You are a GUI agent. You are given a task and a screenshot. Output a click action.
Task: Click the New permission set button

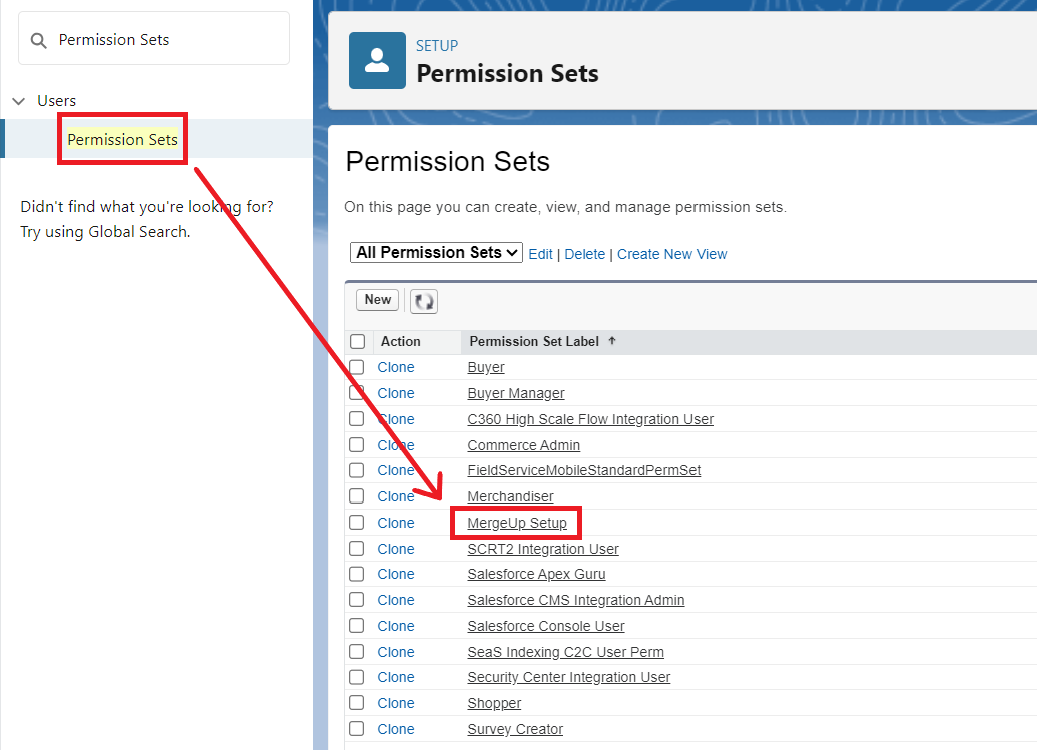[378, 300]
